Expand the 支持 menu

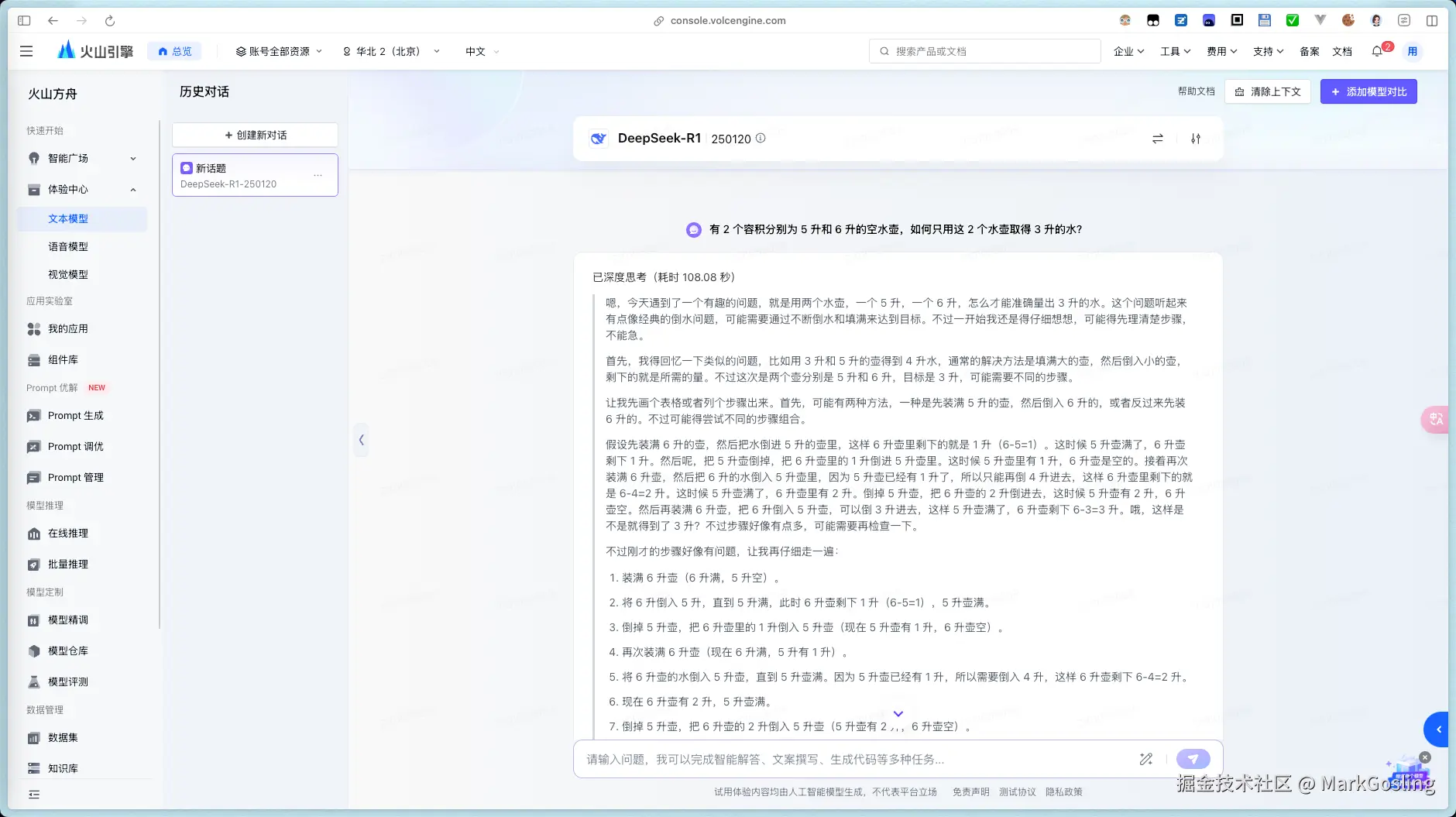coord(1268,51)
